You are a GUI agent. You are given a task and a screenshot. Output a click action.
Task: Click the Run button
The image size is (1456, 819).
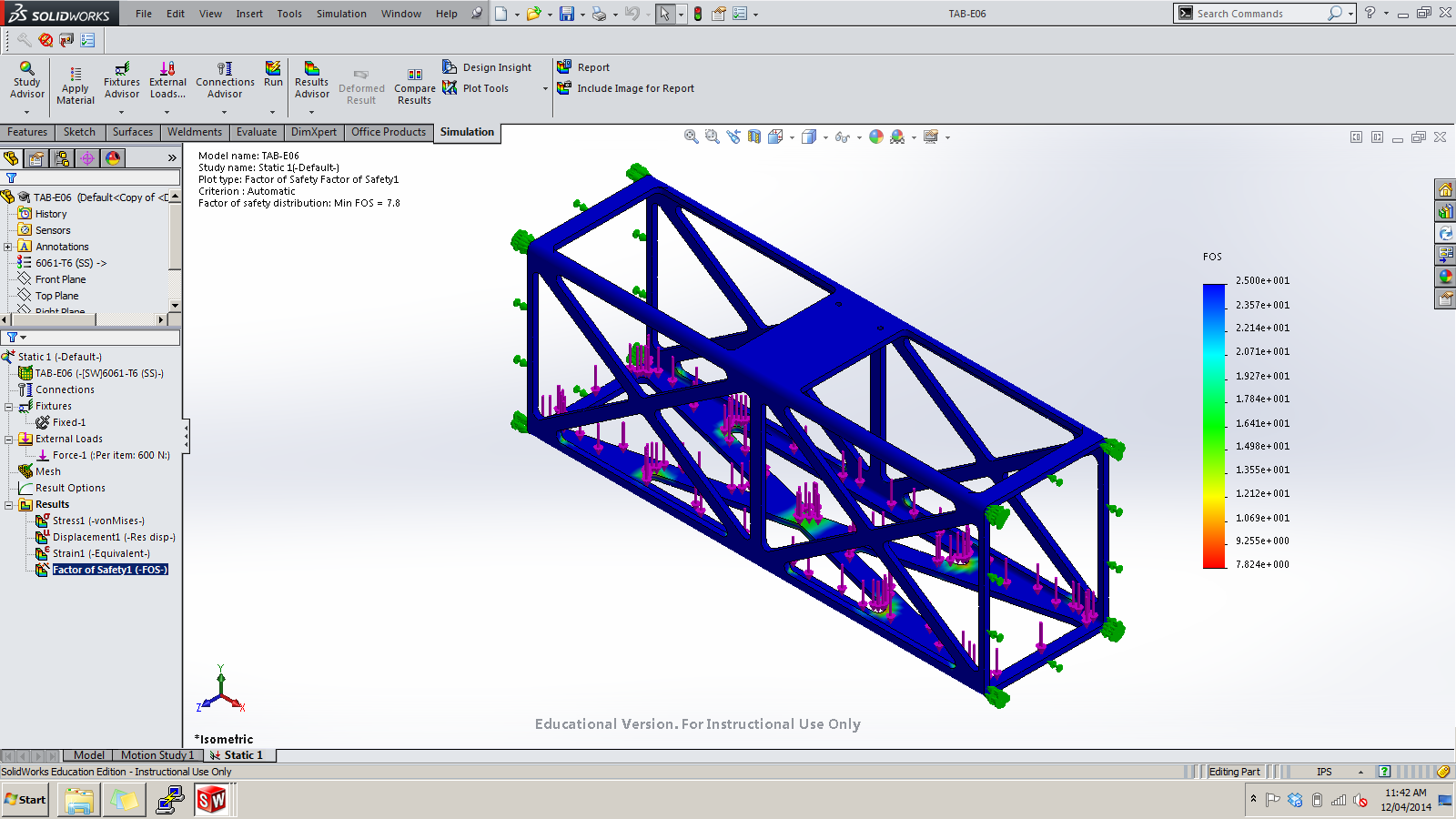coord(273,75)
